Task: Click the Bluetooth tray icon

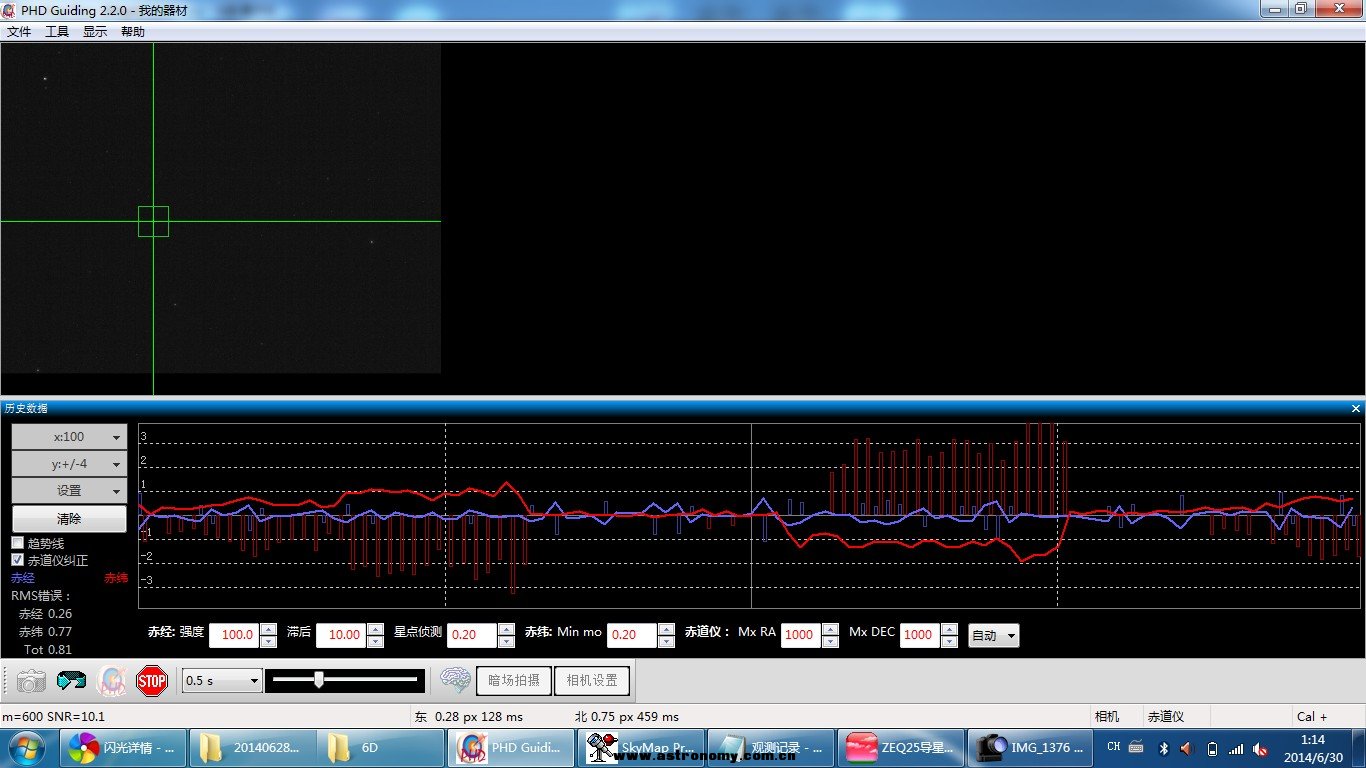Action: click(1163, 748)
